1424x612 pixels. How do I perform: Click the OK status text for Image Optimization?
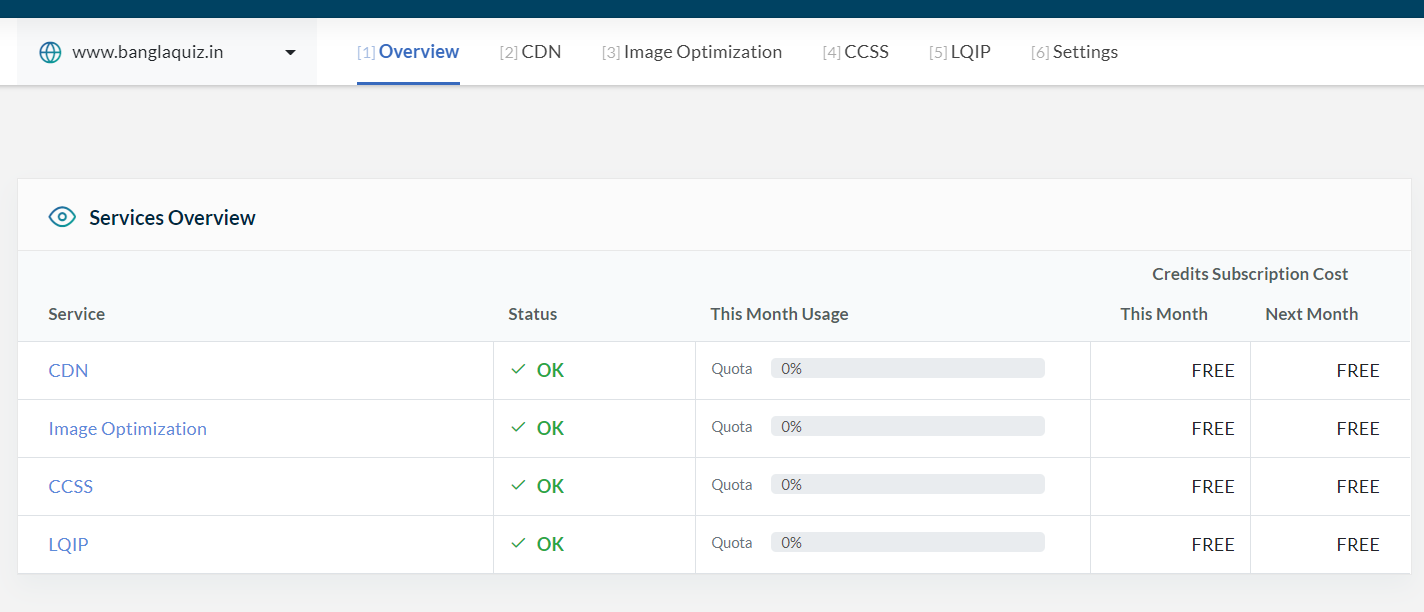(x=550, y=429)
